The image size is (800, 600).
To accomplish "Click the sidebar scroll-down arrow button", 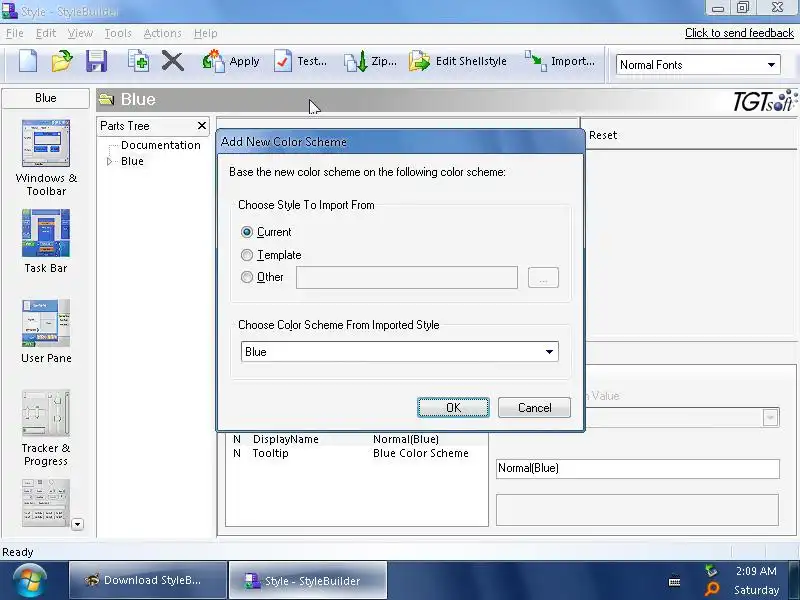I will pyautogui.click(x=78, y=524).
